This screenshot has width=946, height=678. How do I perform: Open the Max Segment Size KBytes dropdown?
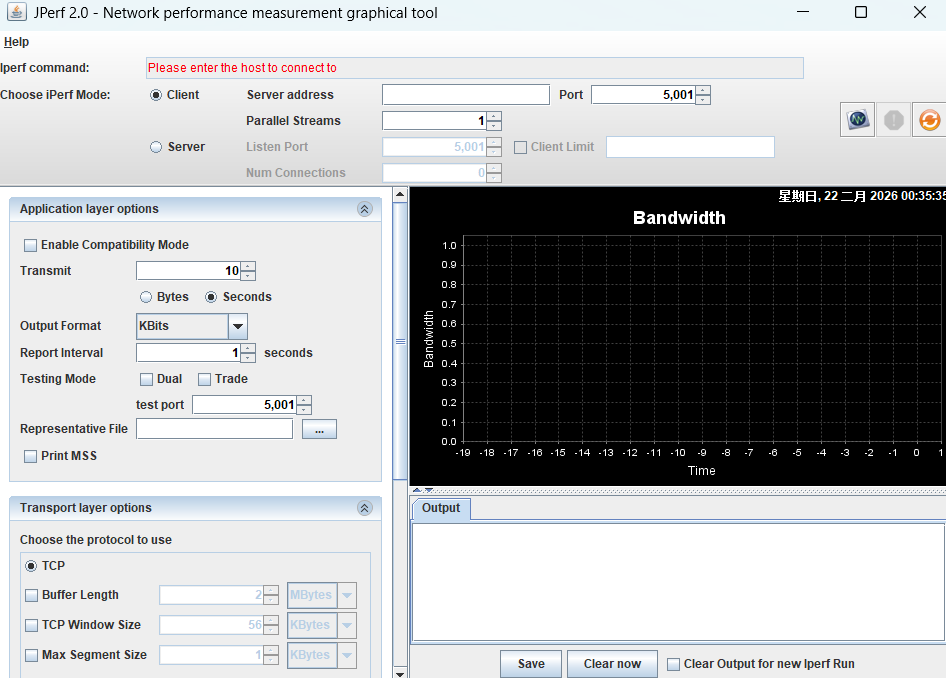[347, 655]
